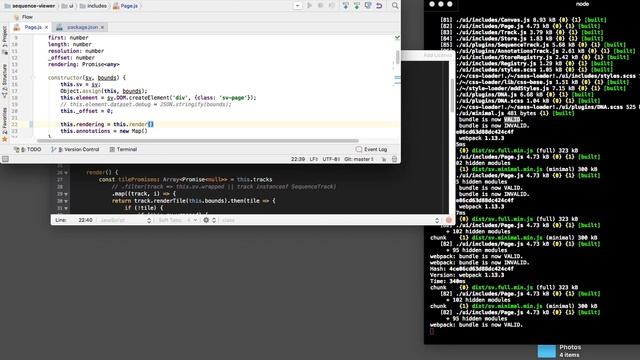Click the read-only lock icon in status bar
The width and height of the screenshot is (640, 360).
[384, 159]
